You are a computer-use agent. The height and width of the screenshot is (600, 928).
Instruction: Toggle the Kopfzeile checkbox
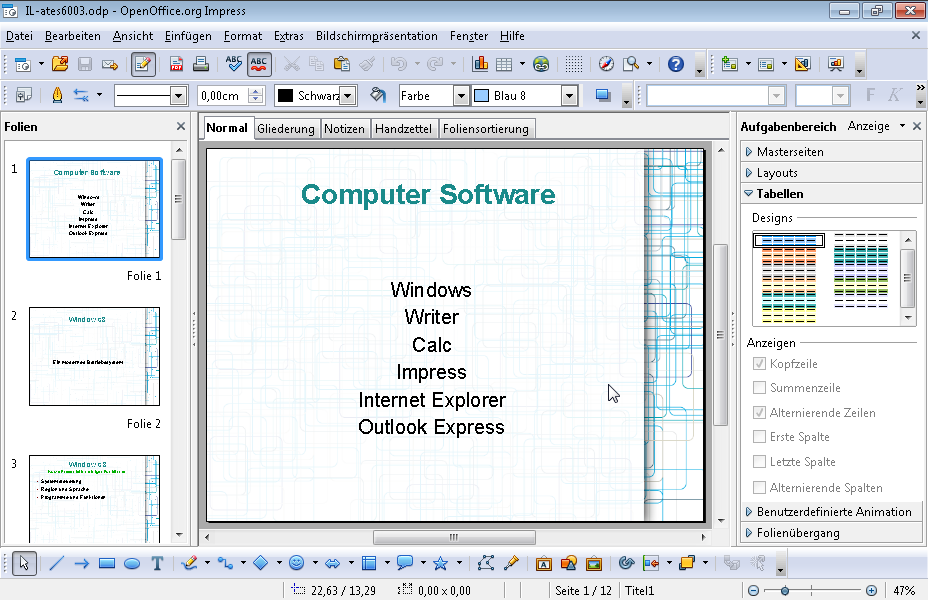(760, 364)
